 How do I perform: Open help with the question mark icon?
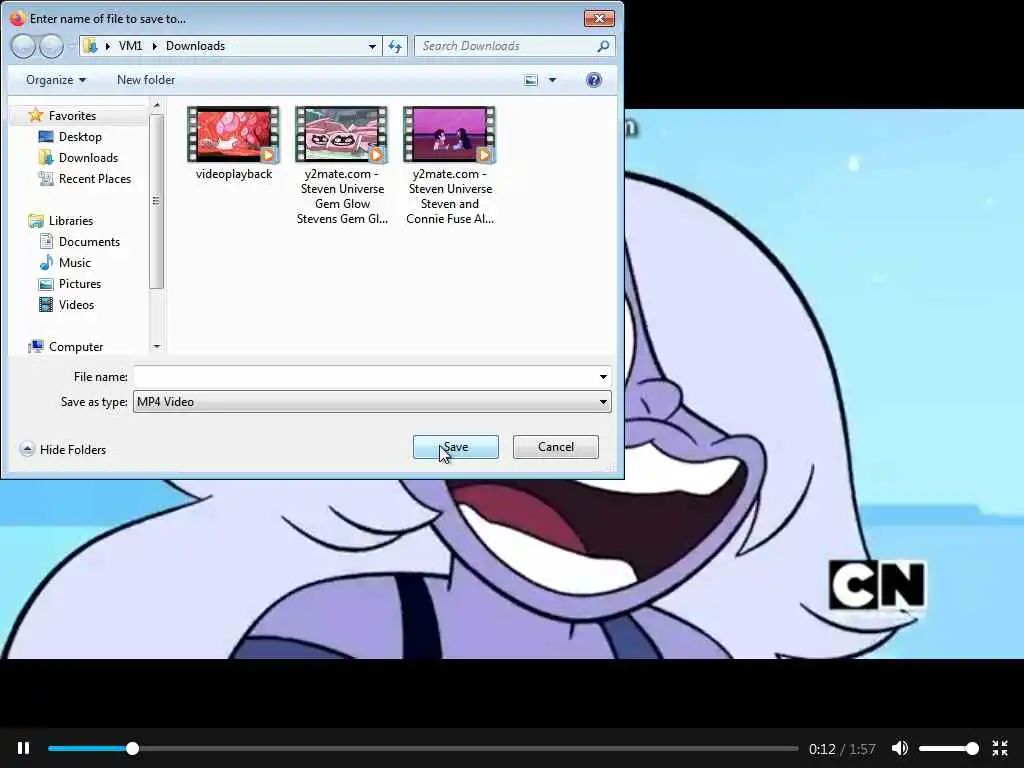pyautogui.click(x=594, y=80)
